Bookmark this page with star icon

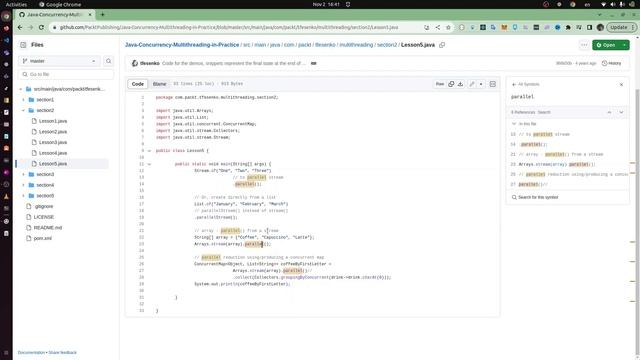[448, 27]
